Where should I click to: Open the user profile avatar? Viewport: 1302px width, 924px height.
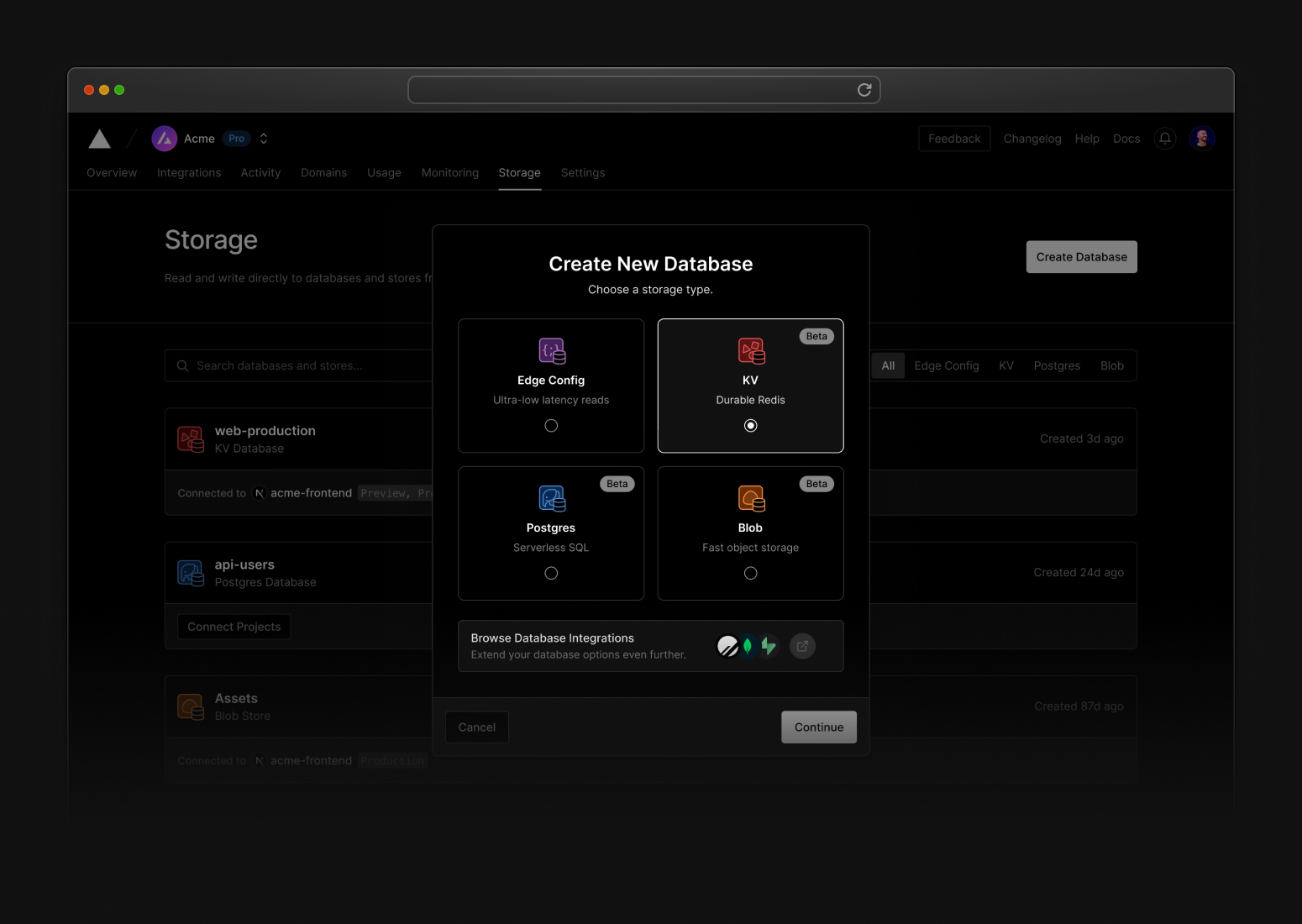pyautogui.click(x=1202, y=139)
